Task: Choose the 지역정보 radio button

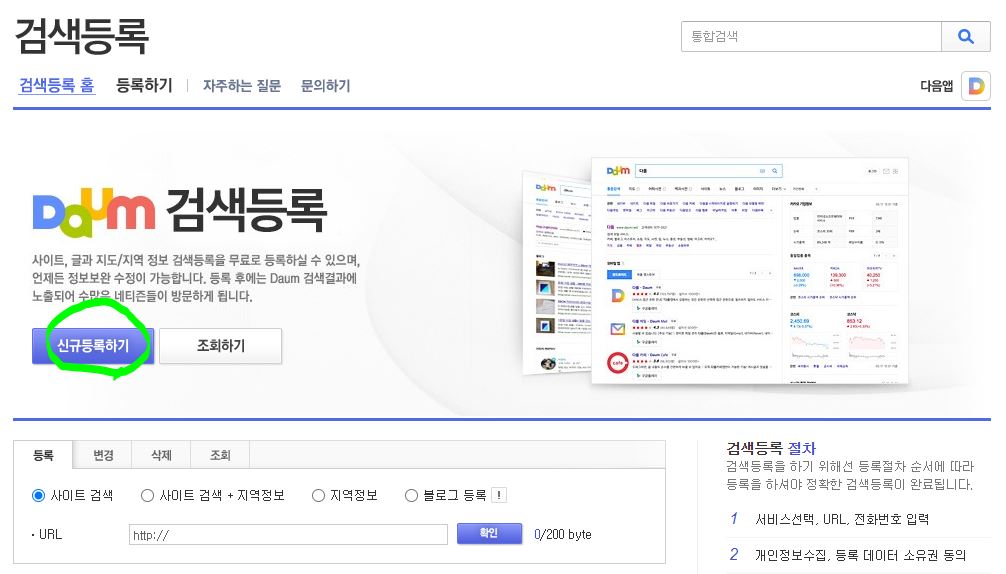Action: [318, 495]
